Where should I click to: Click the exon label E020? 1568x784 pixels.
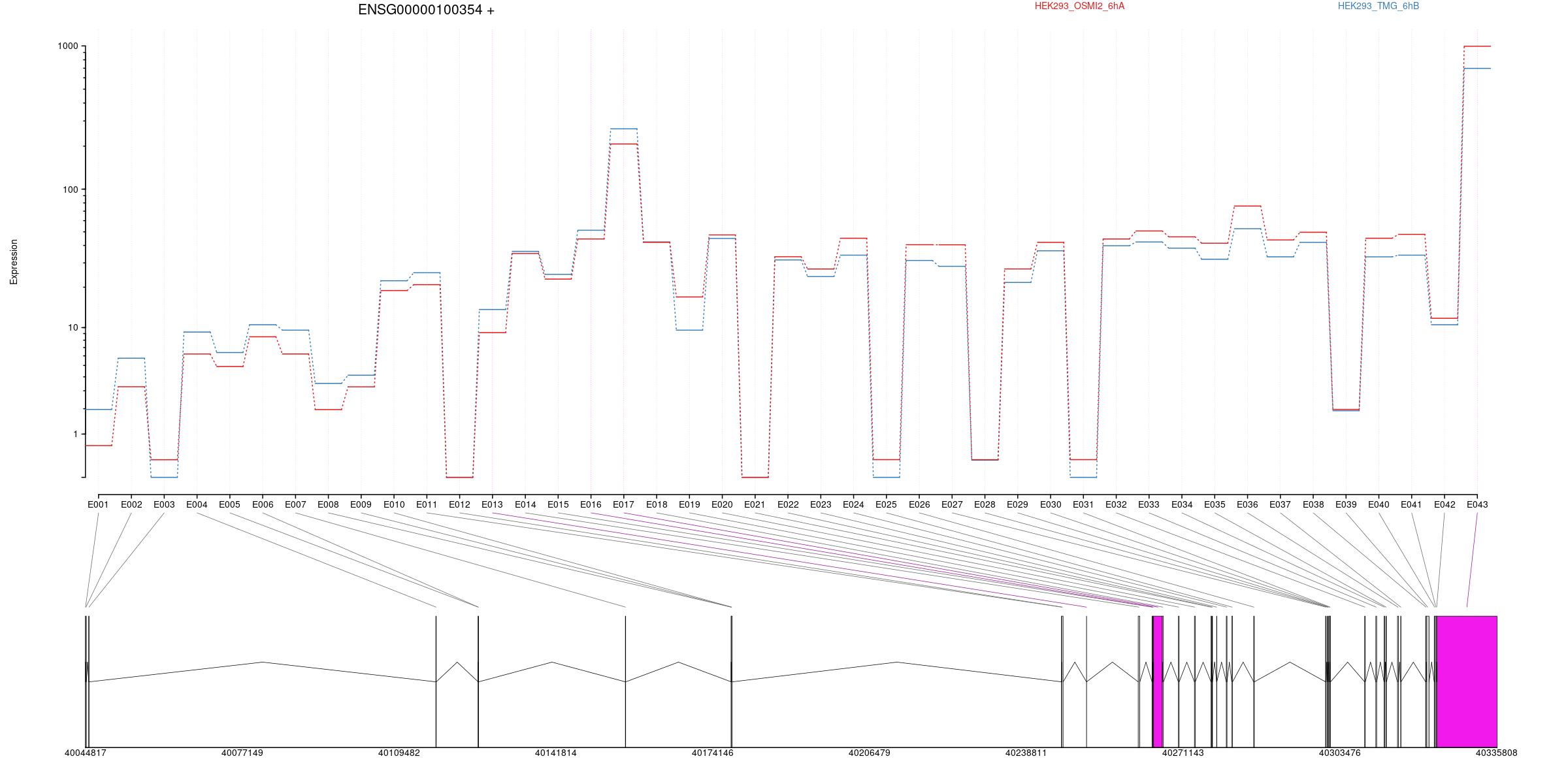[722, 504]
